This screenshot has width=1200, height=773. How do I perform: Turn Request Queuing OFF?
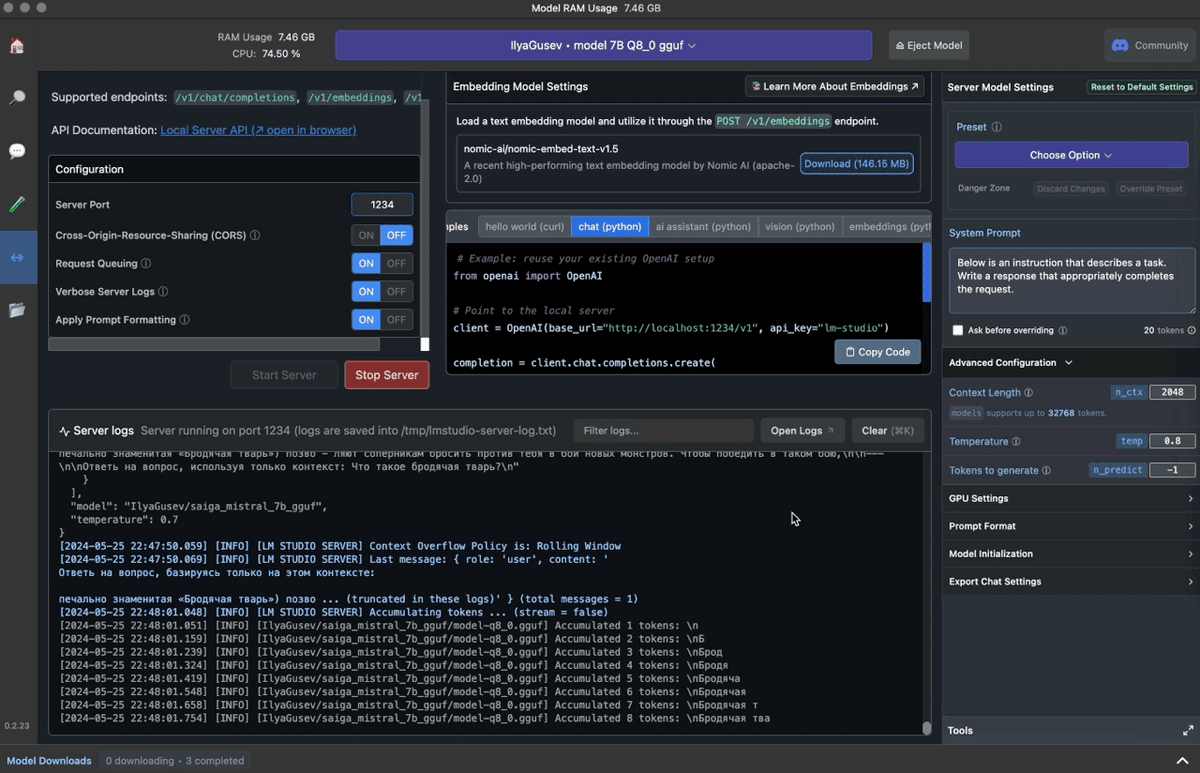pyautogui.click(x=397, y=264)
